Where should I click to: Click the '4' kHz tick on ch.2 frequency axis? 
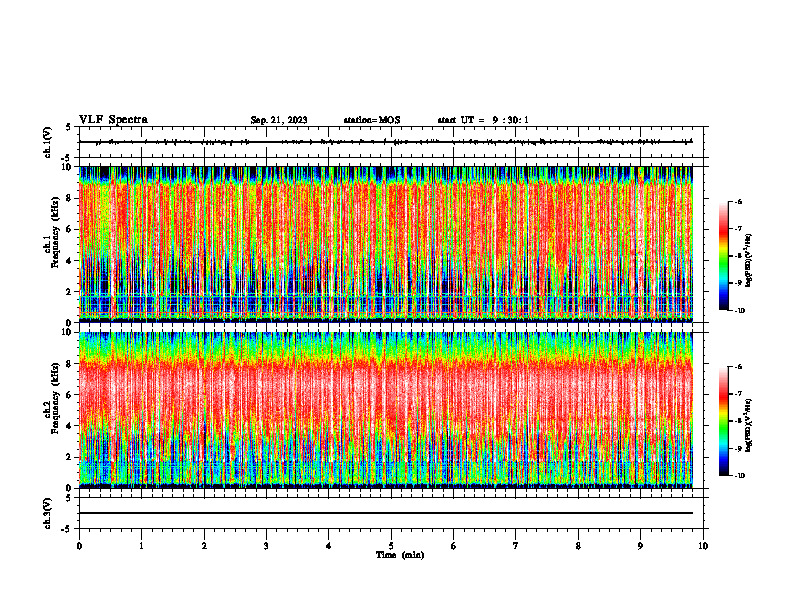point(70,426)
